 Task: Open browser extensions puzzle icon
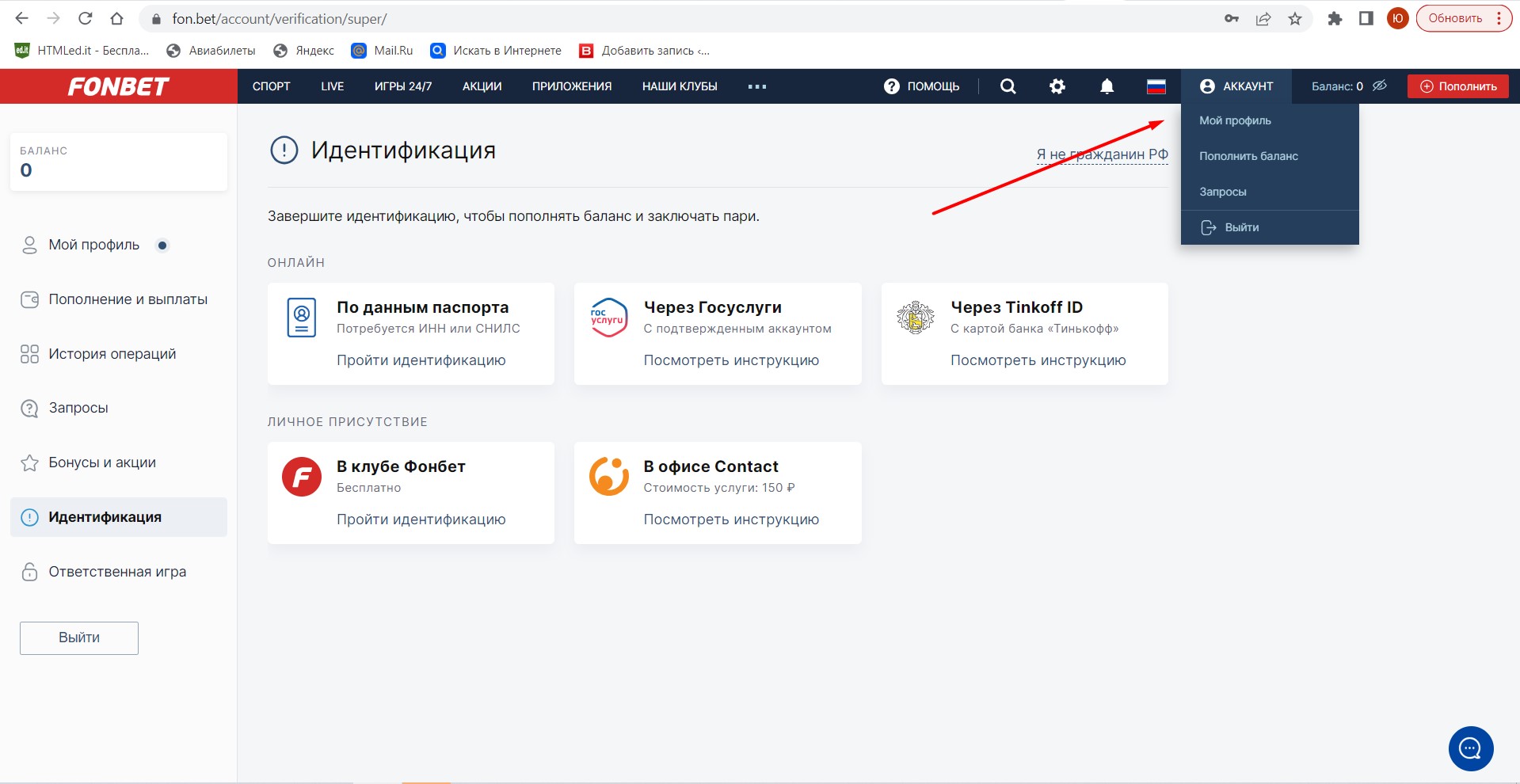[1335, 19]
